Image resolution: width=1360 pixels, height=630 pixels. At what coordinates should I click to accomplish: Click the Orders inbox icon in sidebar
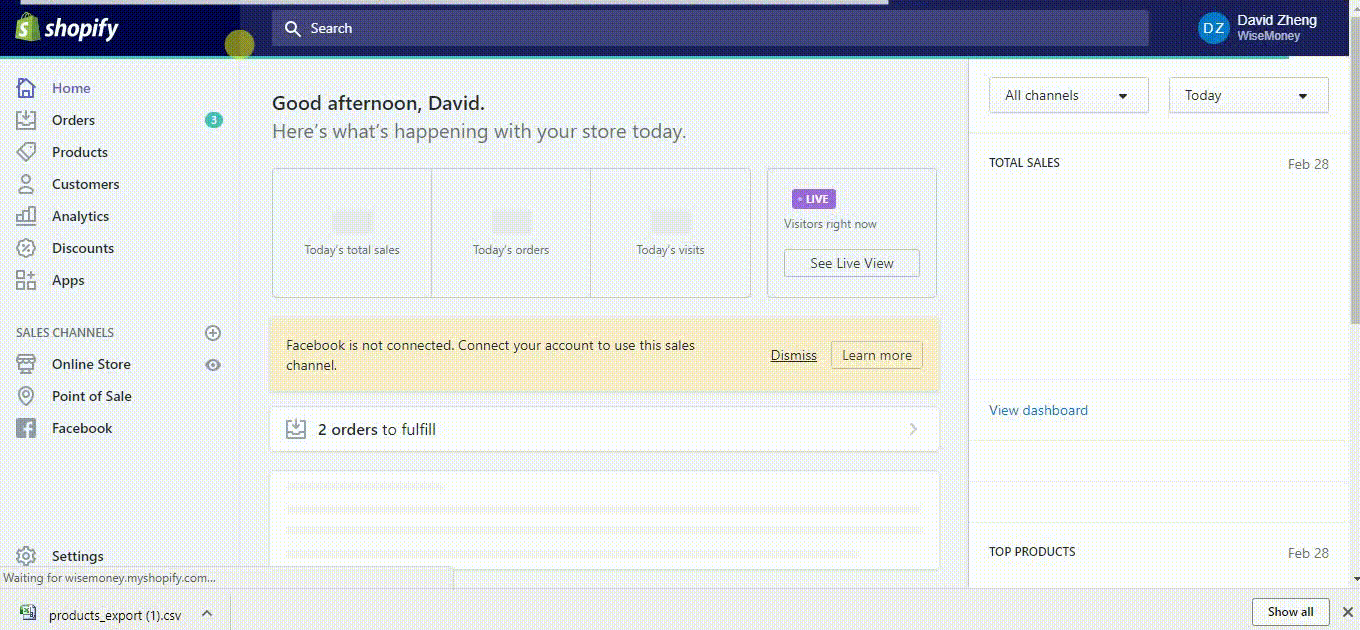coord(26,120)
